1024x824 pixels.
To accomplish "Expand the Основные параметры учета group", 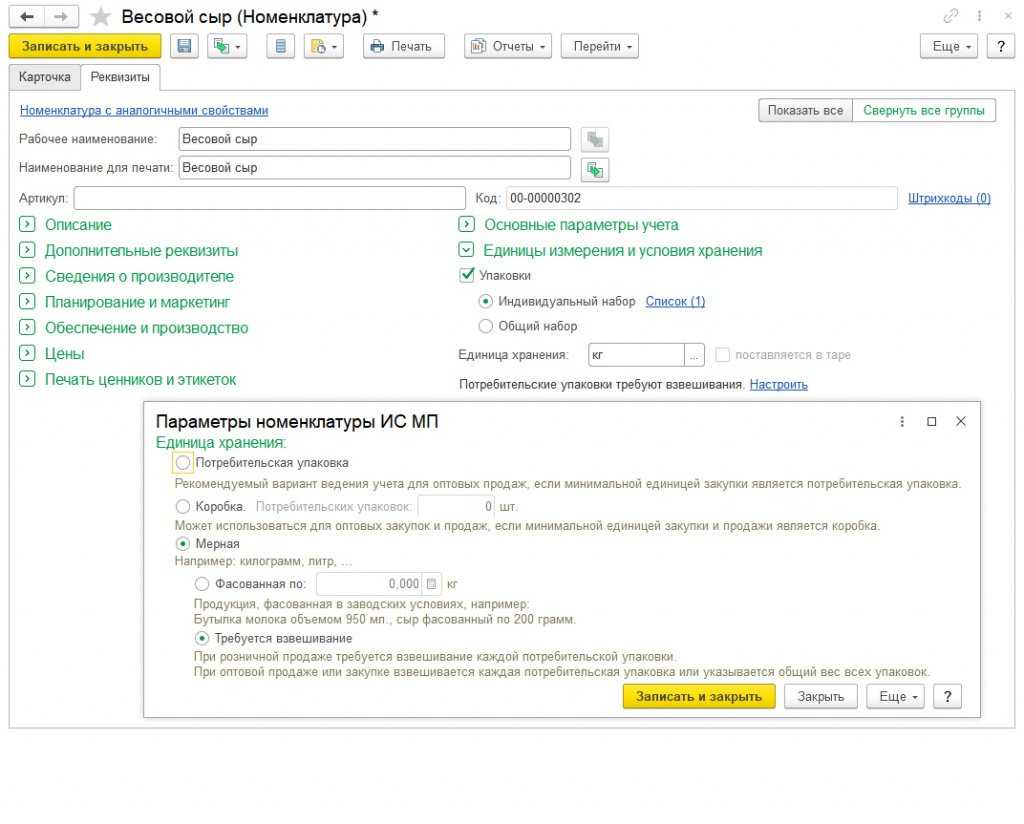I will tap(466, 225).
